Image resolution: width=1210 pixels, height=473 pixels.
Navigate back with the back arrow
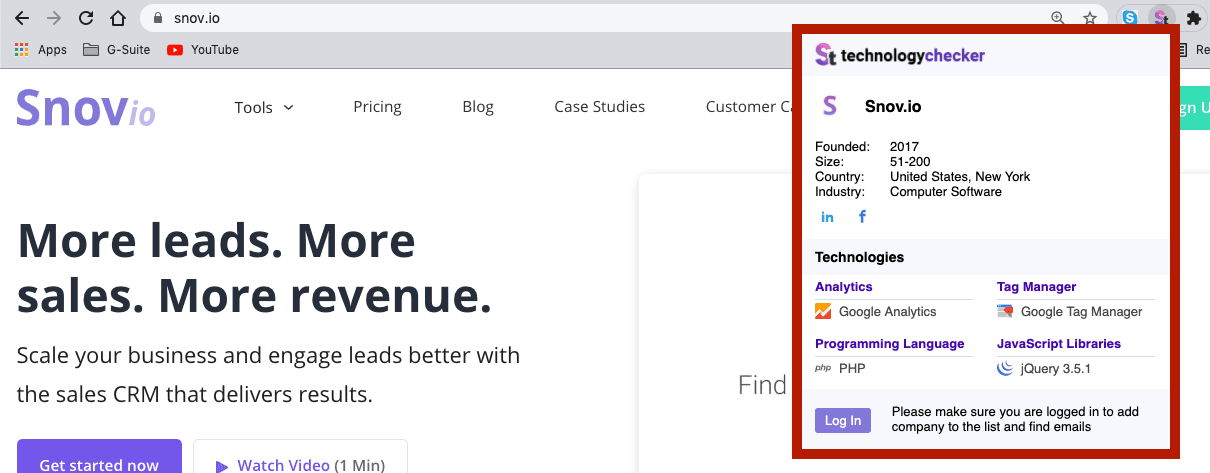(22, 18)
